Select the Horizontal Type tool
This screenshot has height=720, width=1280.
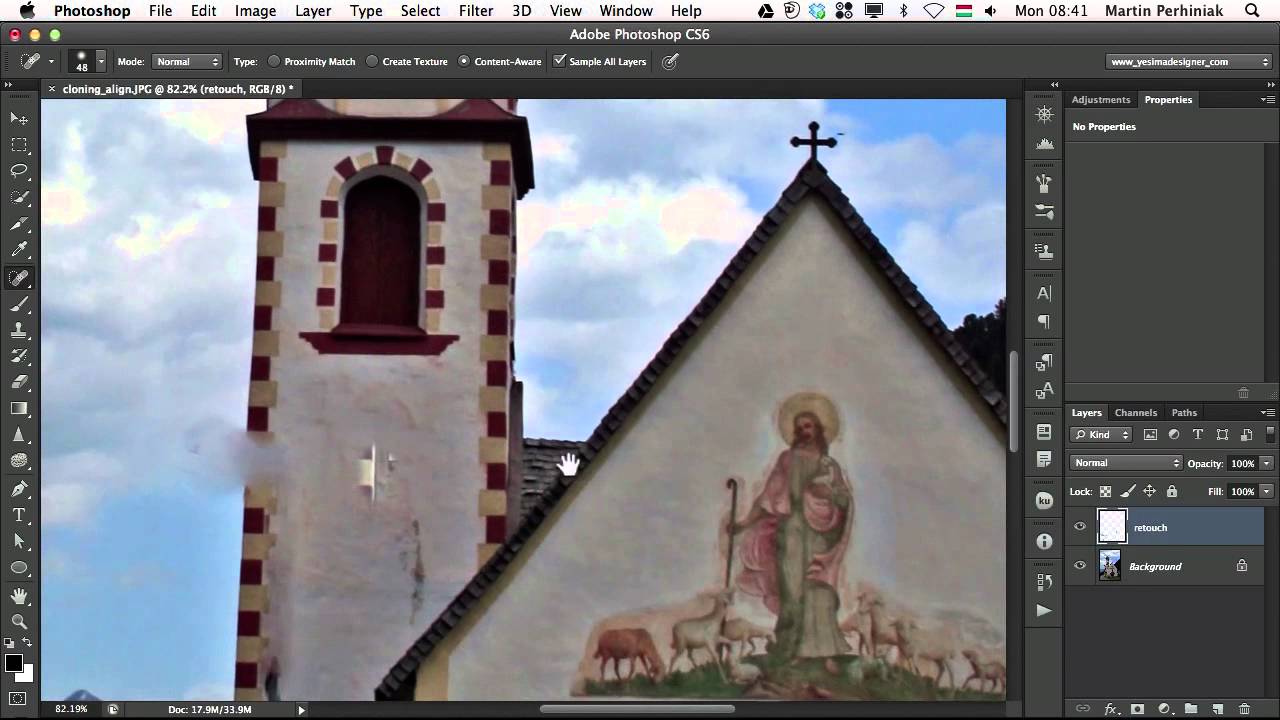(19, 515)
